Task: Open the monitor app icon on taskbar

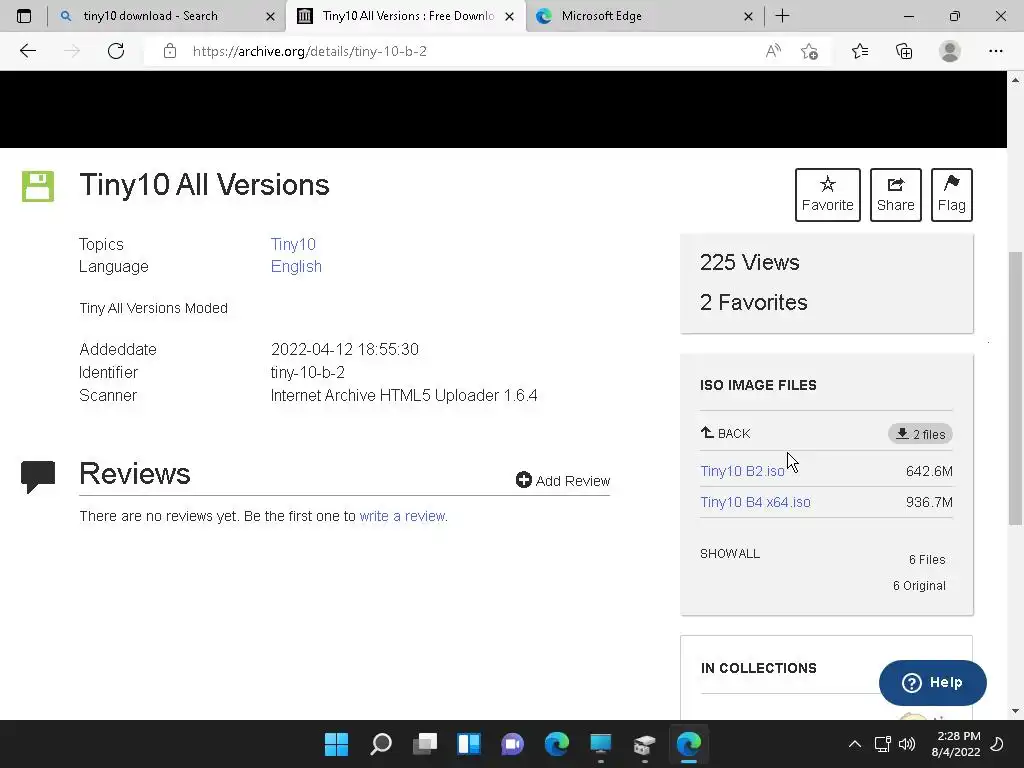Action: (x=601, y=744)
